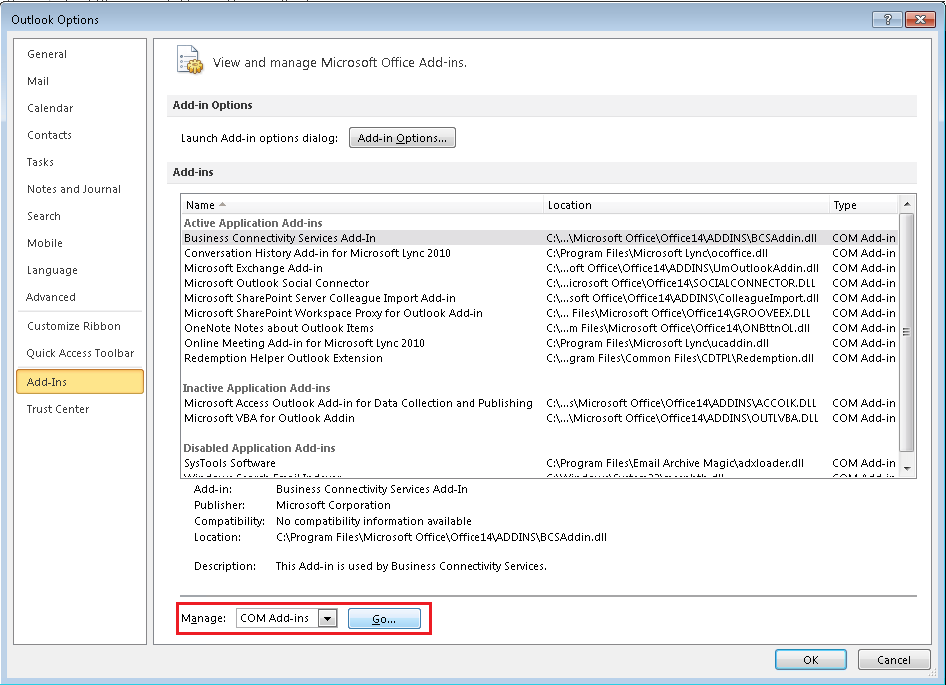Click the Go... button
The width and height of the screenshot is (946, 685).
point(384,619)
